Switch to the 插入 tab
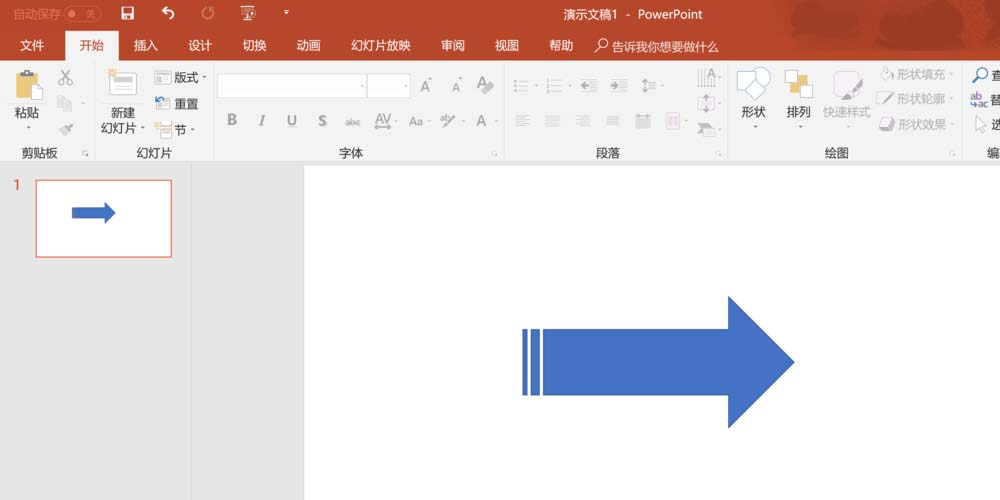Image resolution: width=1000 pixels, height=500 pixels. tap(145, 46)
